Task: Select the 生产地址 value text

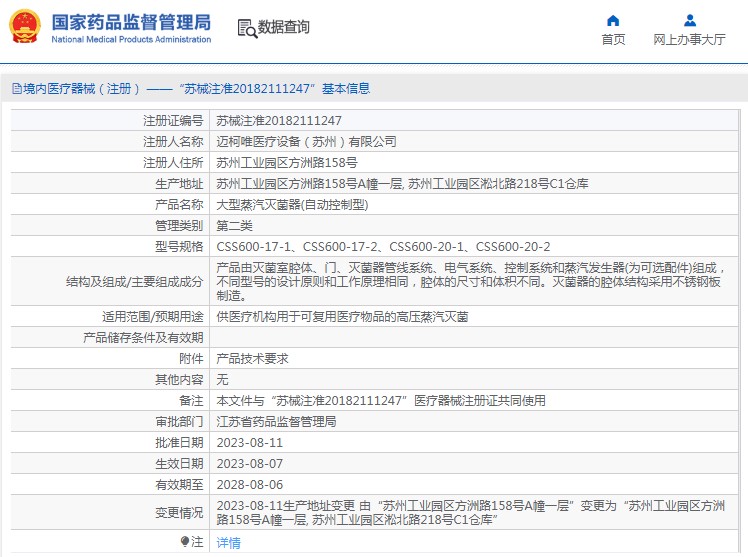Action: 402,184
